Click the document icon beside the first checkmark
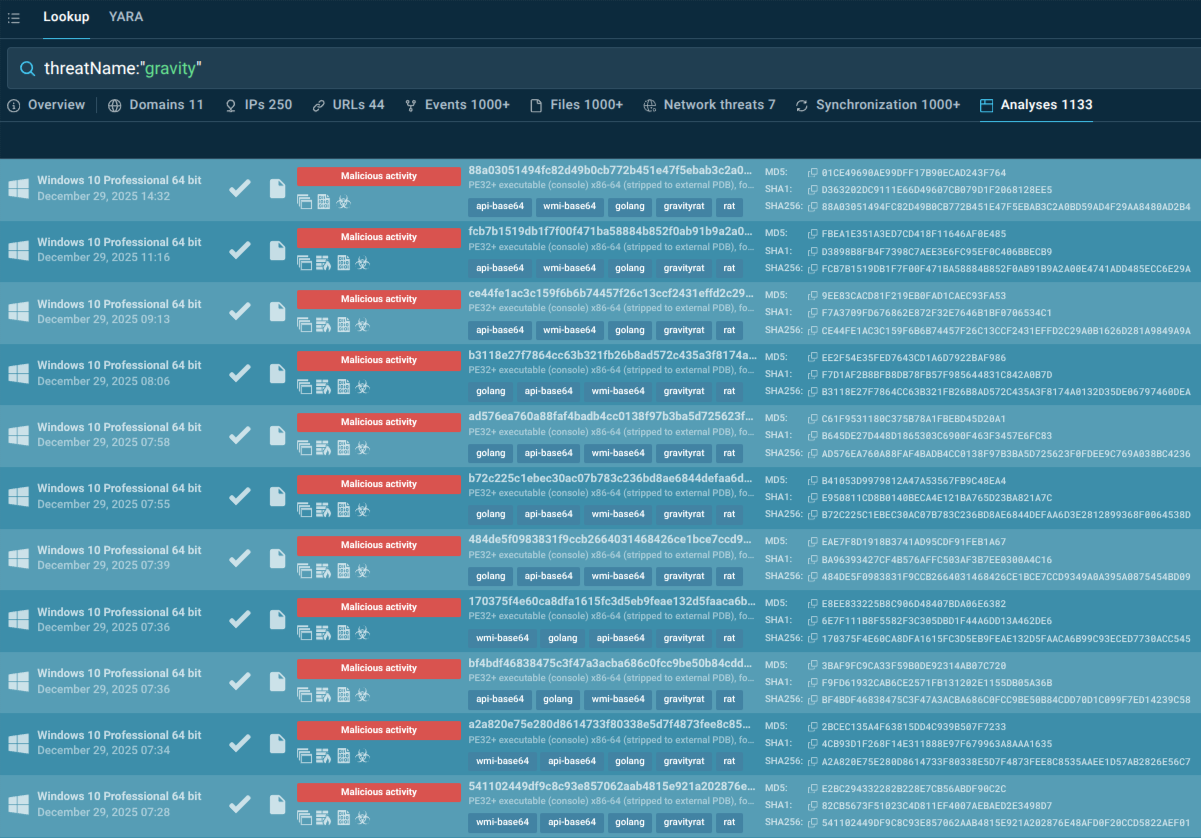The height and width of the screenshot is (838, 1201). coord(277,188)
